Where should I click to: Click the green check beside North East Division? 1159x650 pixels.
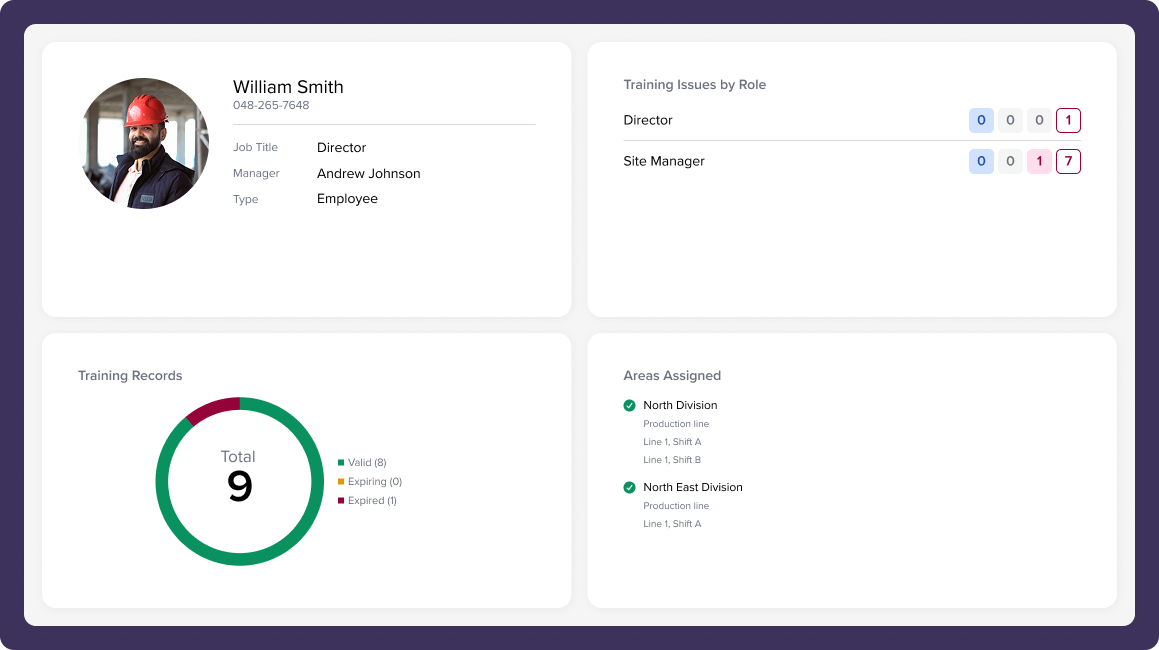pos(629,487)
